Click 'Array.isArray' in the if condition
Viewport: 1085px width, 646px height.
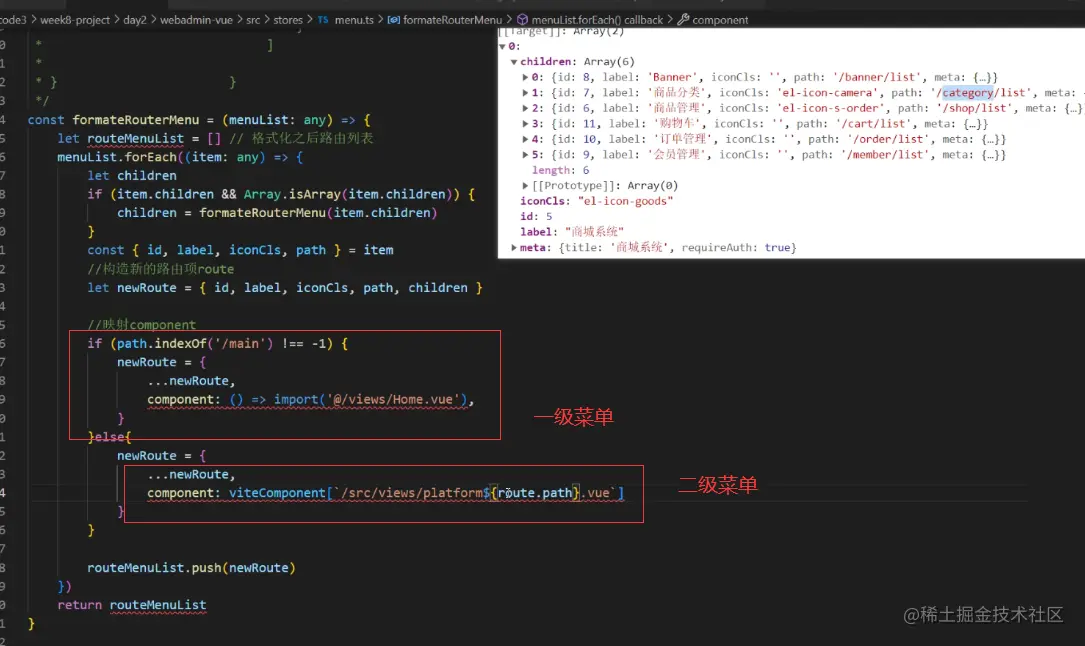coord(292,194)
